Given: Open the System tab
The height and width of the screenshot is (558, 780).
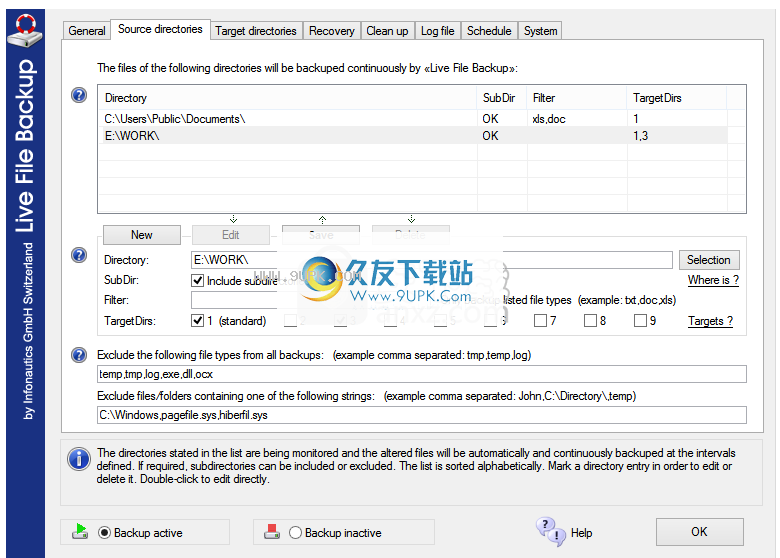Looking at the screenshot, I should pyautogui.click(x=540, y=31).
